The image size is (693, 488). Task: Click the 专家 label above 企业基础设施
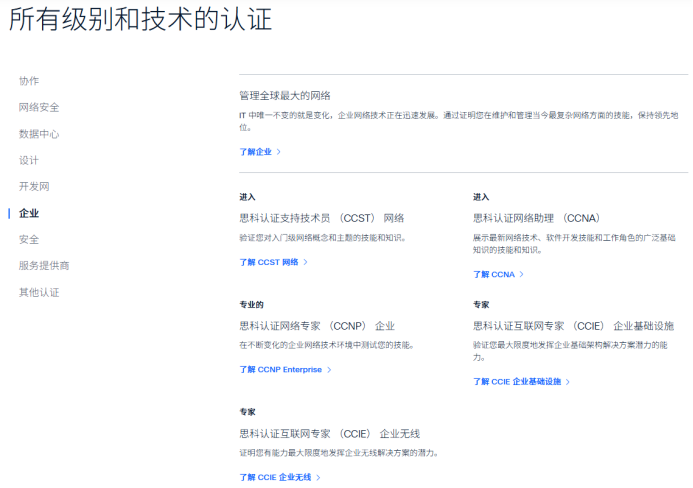click(481, 305)
